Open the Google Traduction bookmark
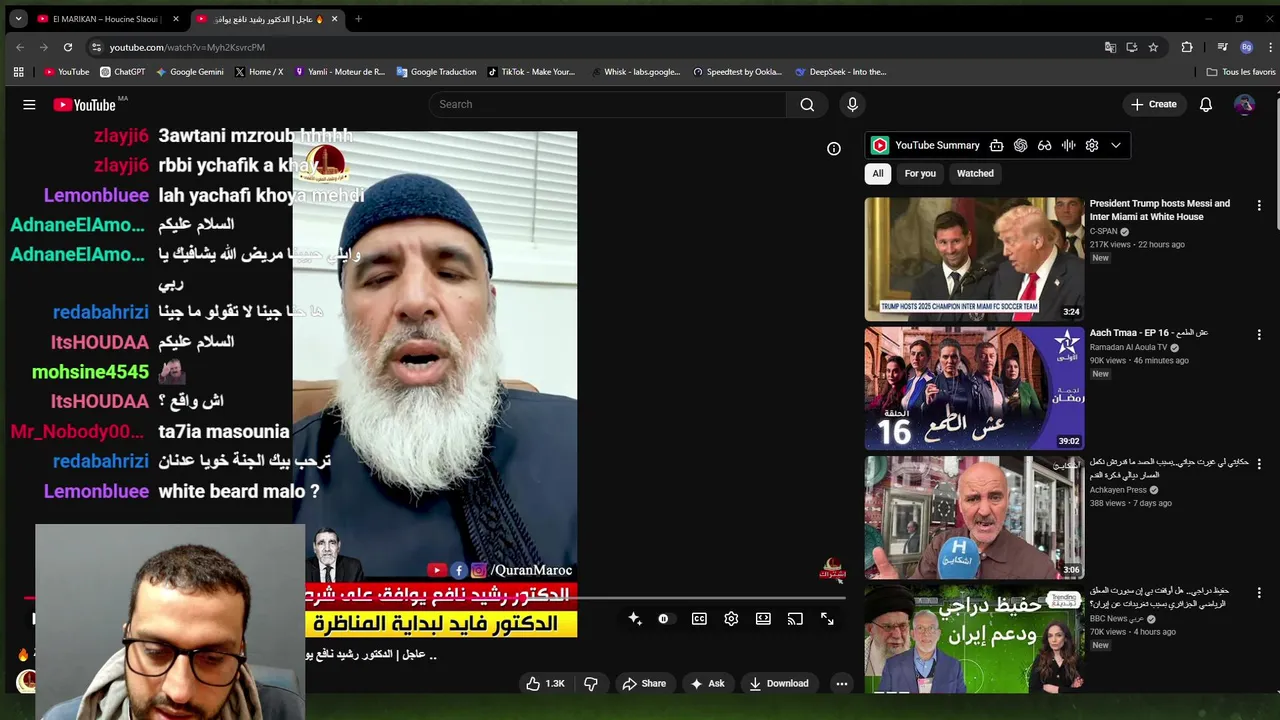Viewport: 1280px width, 720px height. tap(436, 72)
